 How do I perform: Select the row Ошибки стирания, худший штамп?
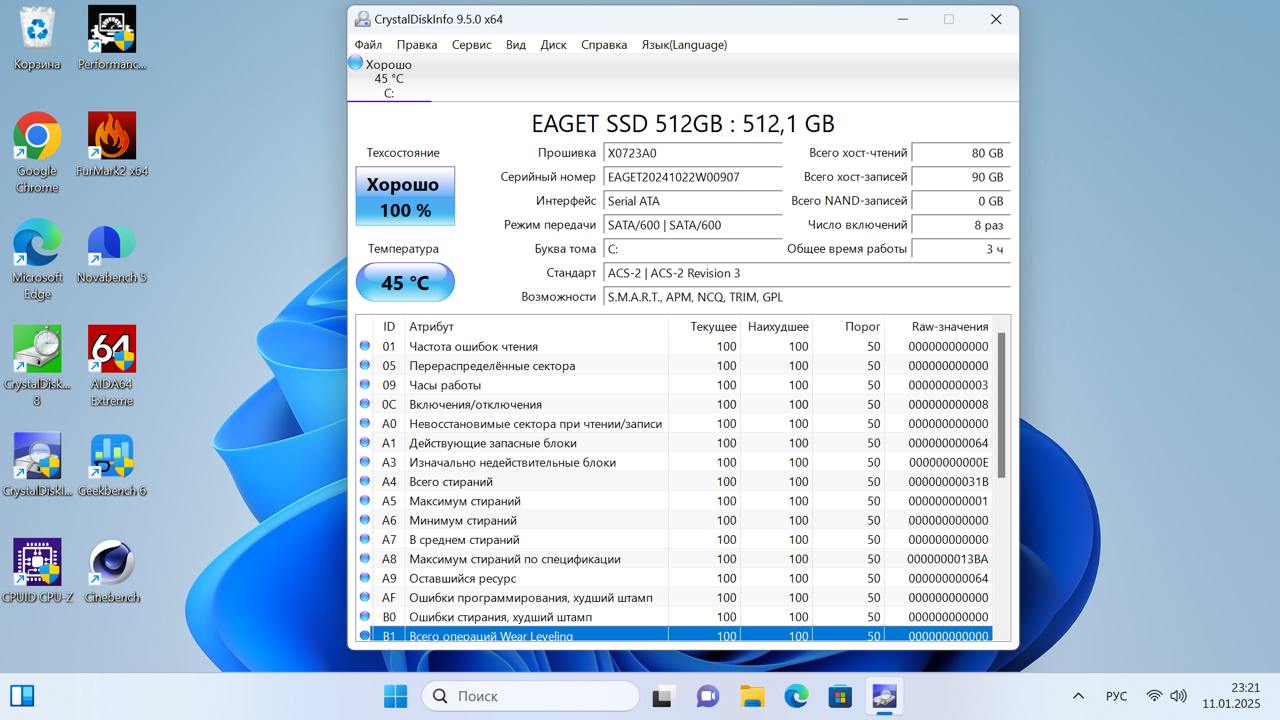pyautogui.click(x=675, y=617)
